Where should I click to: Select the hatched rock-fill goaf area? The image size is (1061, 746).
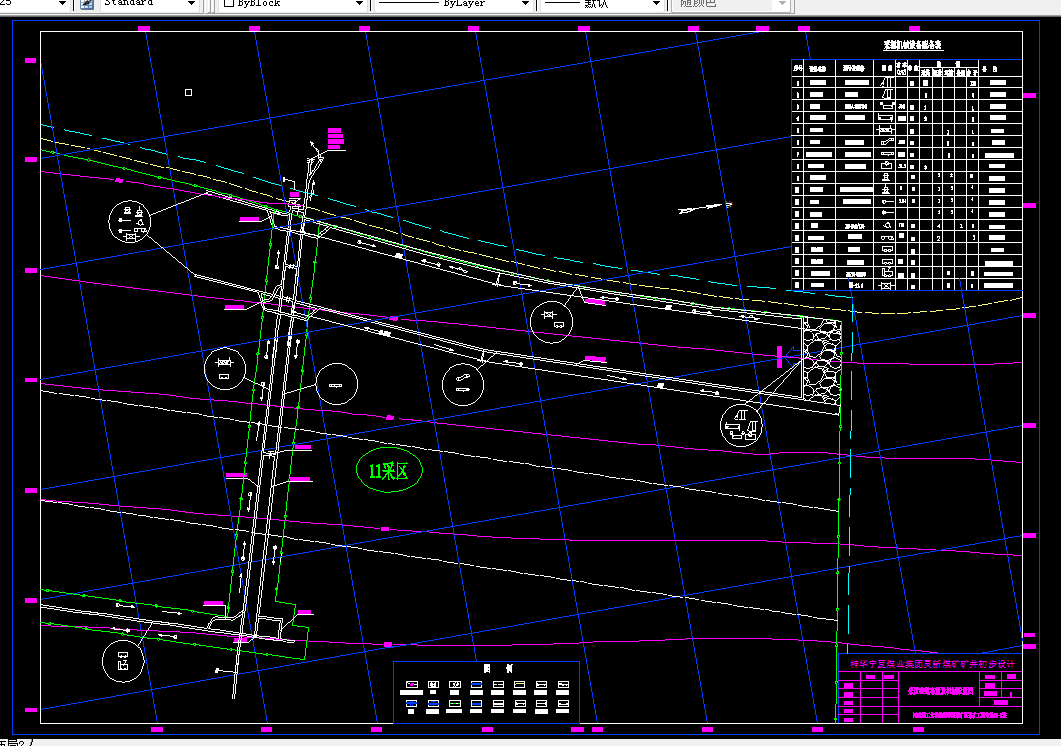tap(821, 362)
